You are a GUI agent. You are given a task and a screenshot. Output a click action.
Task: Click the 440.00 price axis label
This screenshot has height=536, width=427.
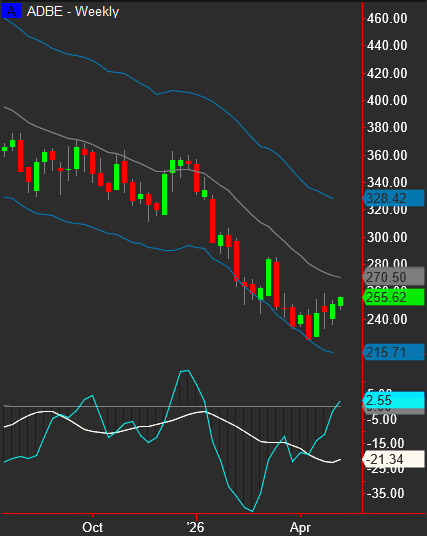387,45
